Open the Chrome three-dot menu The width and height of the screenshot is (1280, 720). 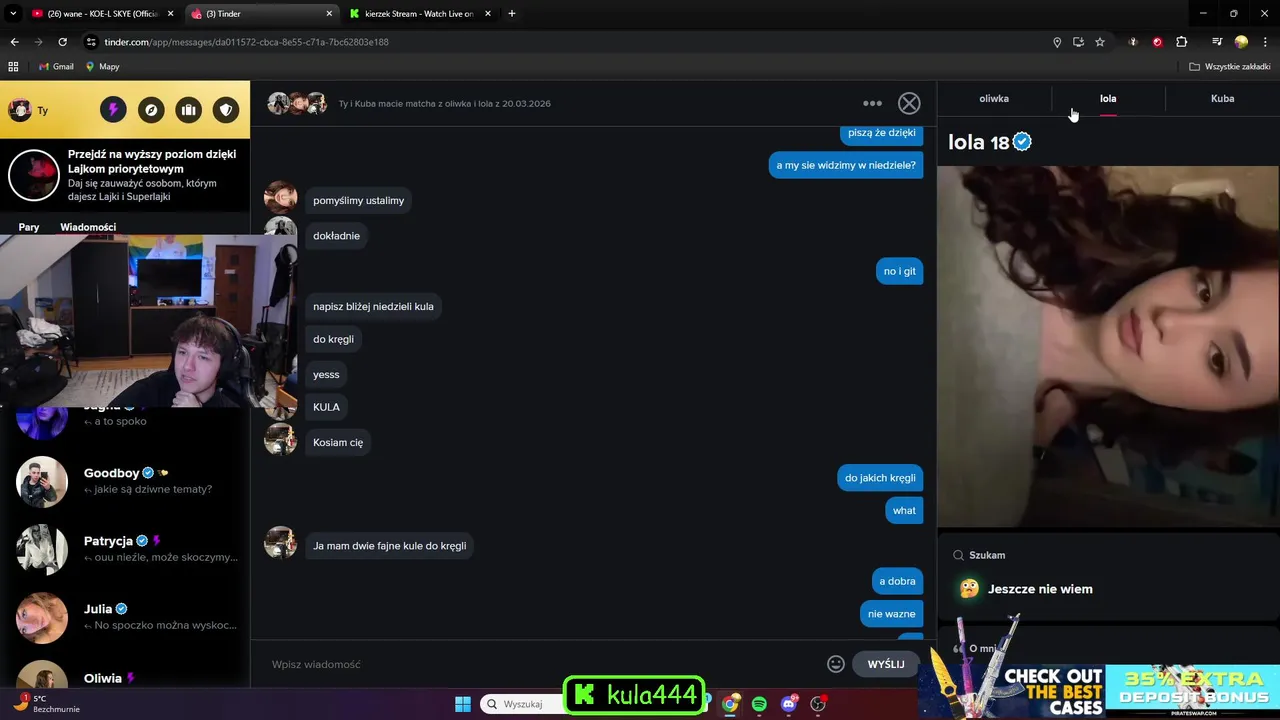[x=1264, y=42]
